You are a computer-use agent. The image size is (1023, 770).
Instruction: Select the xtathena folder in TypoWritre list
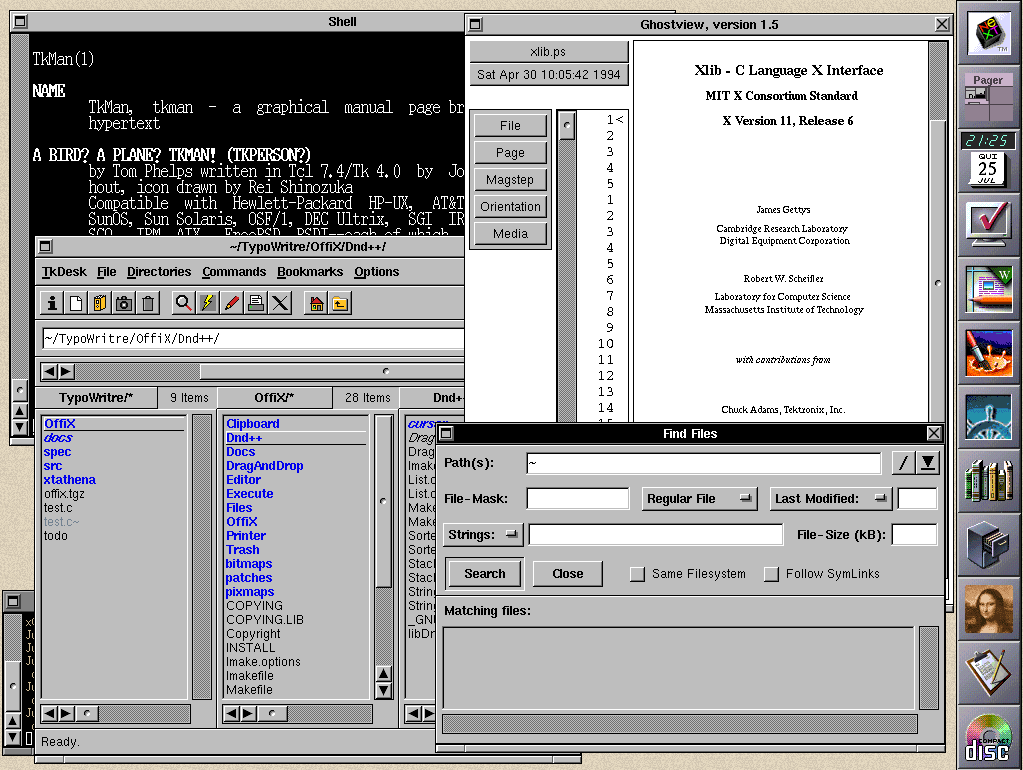[69, 480]
